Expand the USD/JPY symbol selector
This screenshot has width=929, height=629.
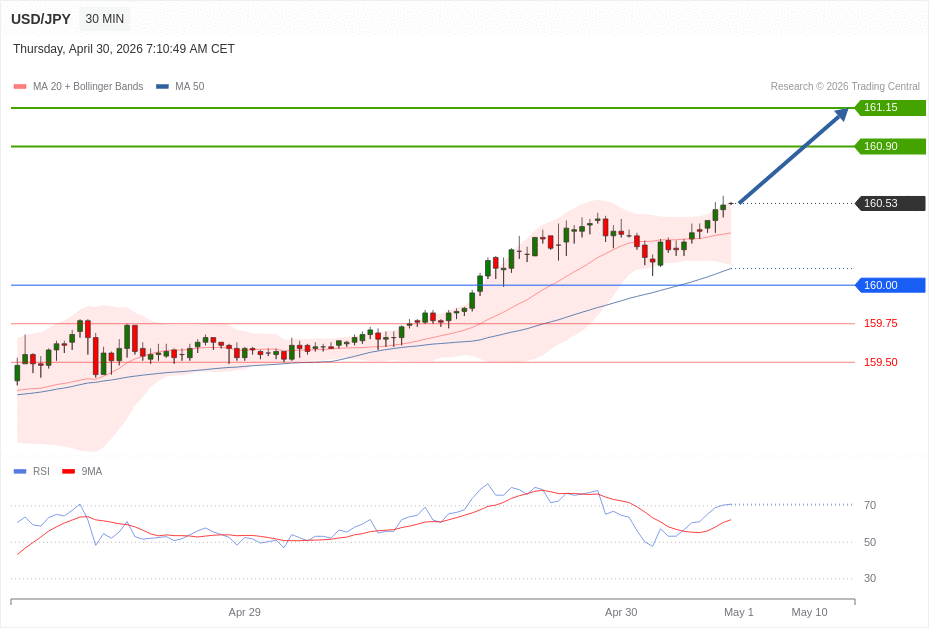click(41, 18)
